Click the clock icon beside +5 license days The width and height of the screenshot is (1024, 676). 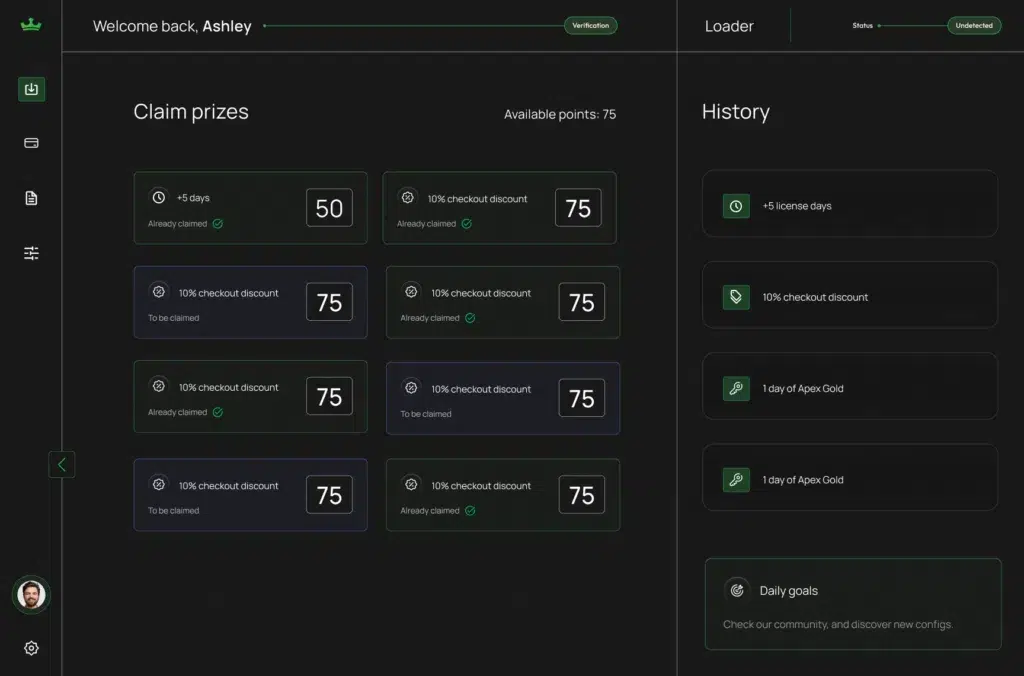pos(736,206)
